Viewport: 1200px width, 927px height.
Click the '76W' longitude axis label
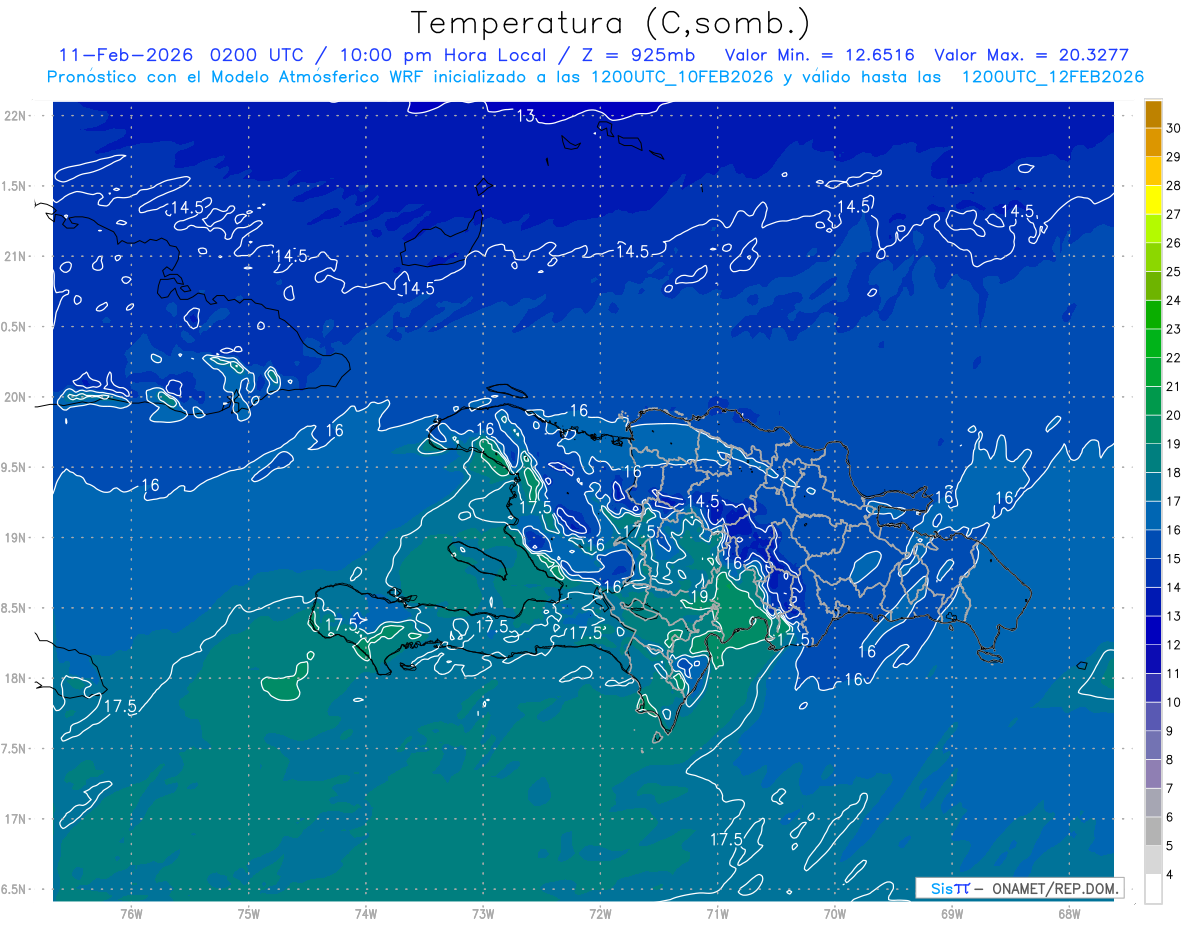pyautogui.click(x=131, y=913)
